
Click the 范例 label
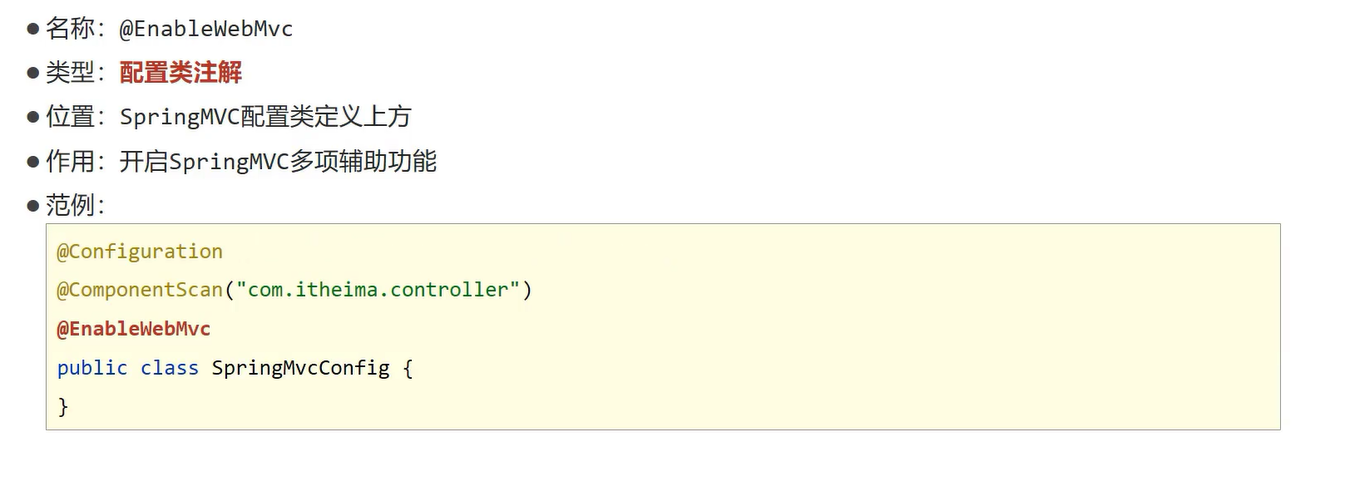70,205
